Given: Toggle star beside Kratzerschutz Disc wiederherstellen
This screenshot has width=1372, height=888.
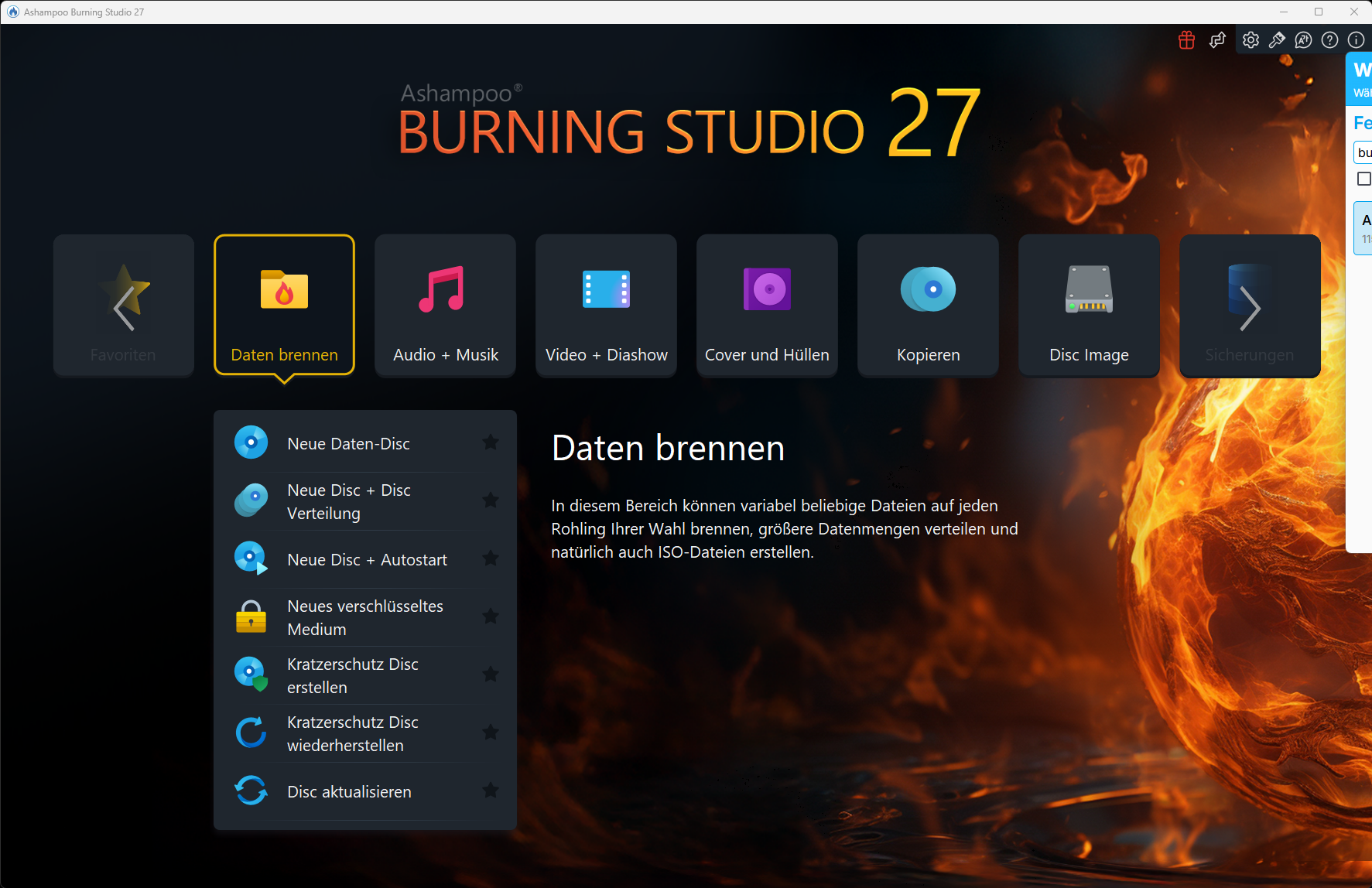Looking at the screenshot, I should tap(491, 732).
